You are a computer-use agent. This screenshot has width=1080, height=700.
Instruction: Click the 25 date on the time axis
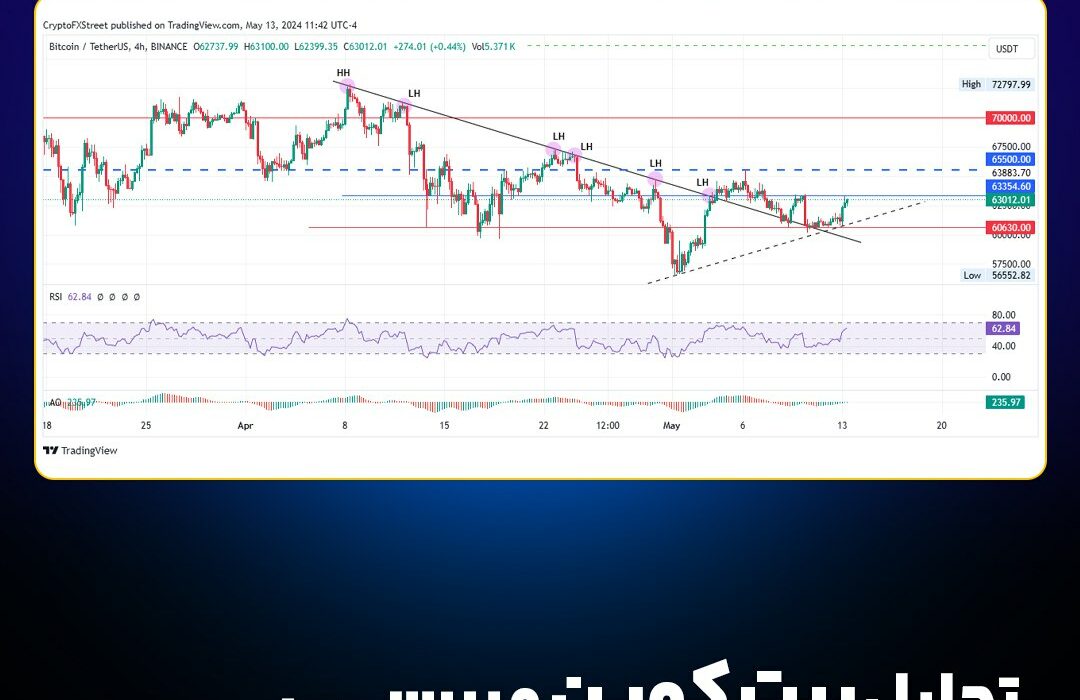tap(146, 426)
